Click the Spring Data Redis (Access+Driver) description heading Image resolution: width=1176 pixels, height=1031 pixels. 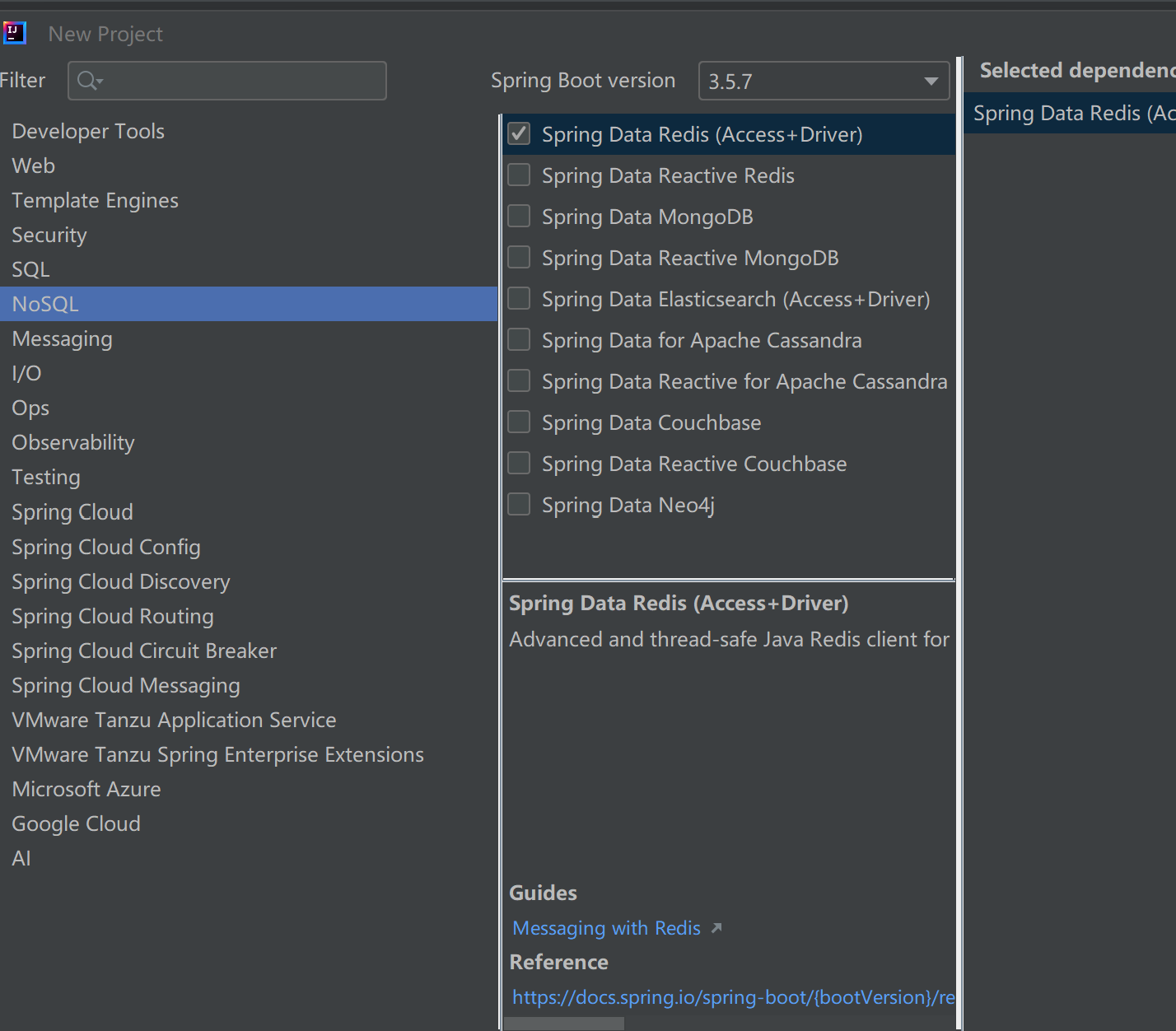[679, 603]
